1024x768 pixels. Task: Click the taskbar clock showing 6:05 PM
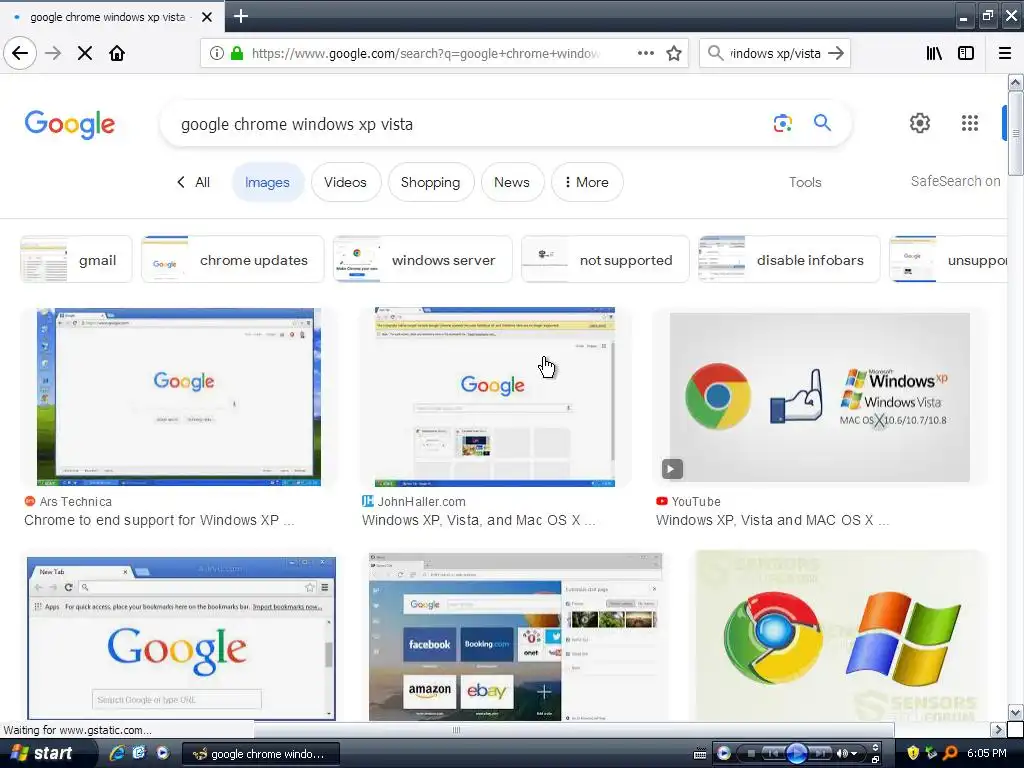pos(987,754)
